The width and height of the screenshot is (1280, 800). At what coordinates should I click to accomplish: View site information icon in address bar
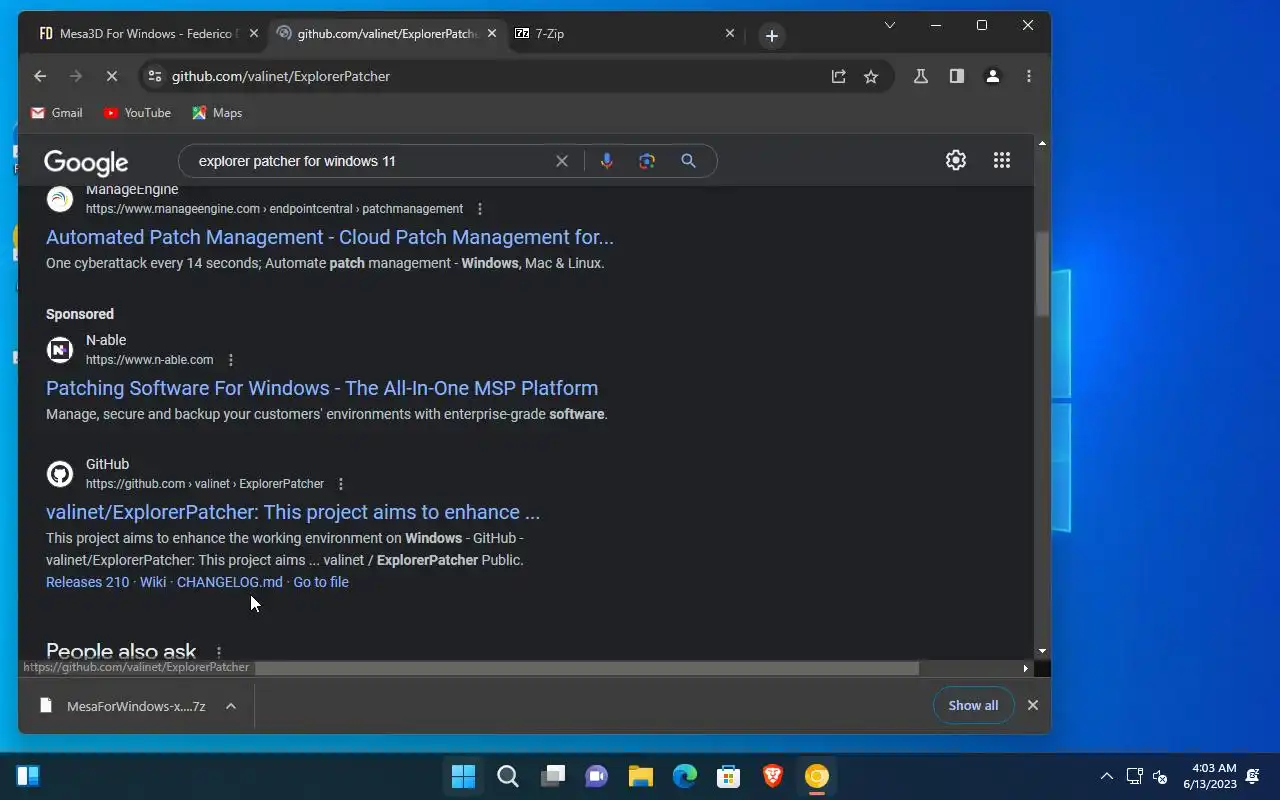pyautogui.click(x=153, y=76)
